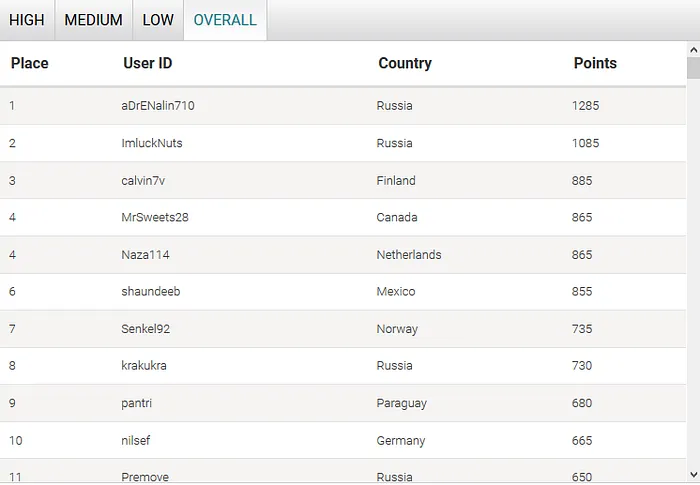The image size is (700, 485).
Task: Select the LOW tab
Action: [158, 20]
